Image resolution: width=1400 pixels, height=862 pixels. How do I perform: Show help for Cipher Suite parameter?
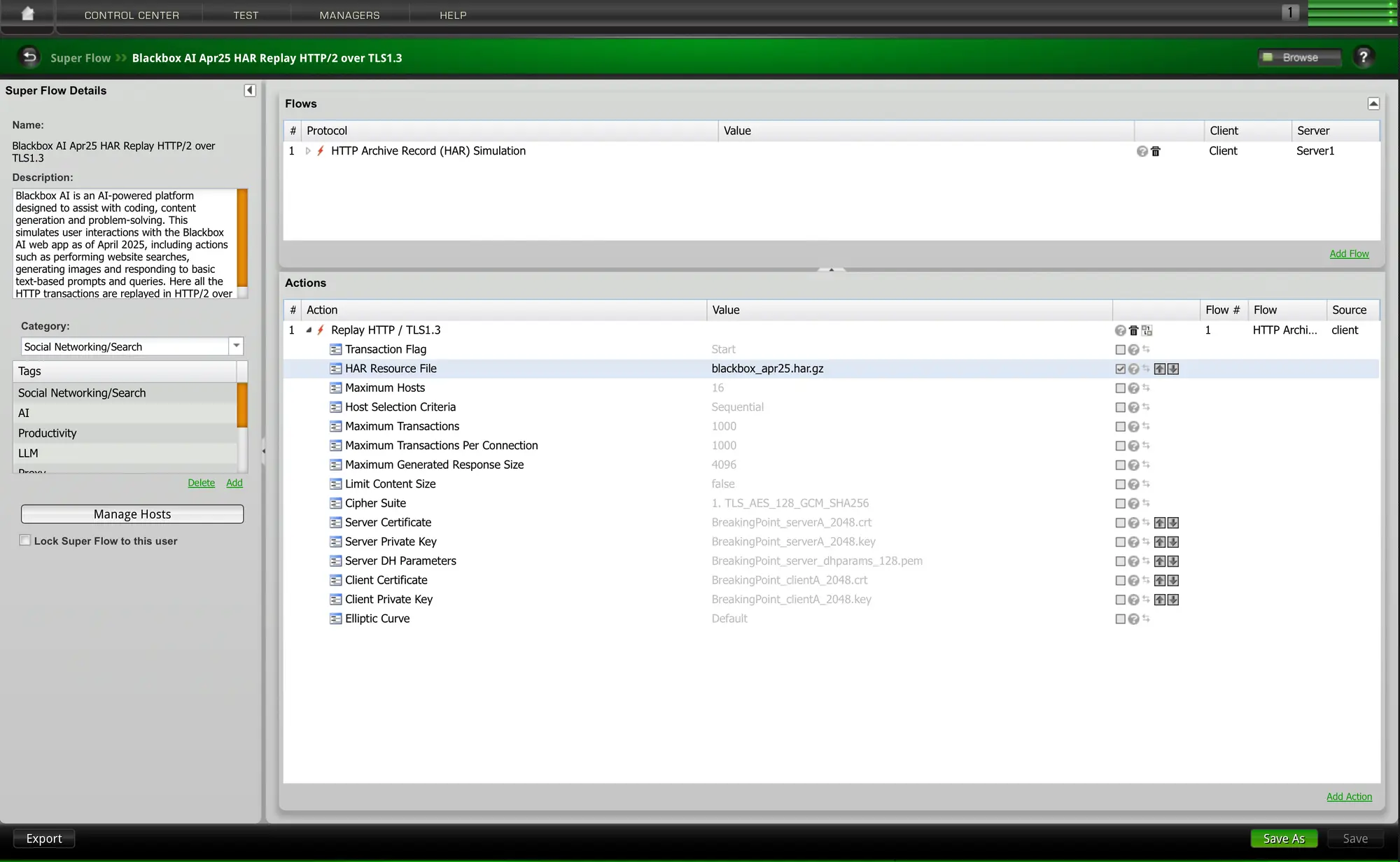click(1133, 503)
